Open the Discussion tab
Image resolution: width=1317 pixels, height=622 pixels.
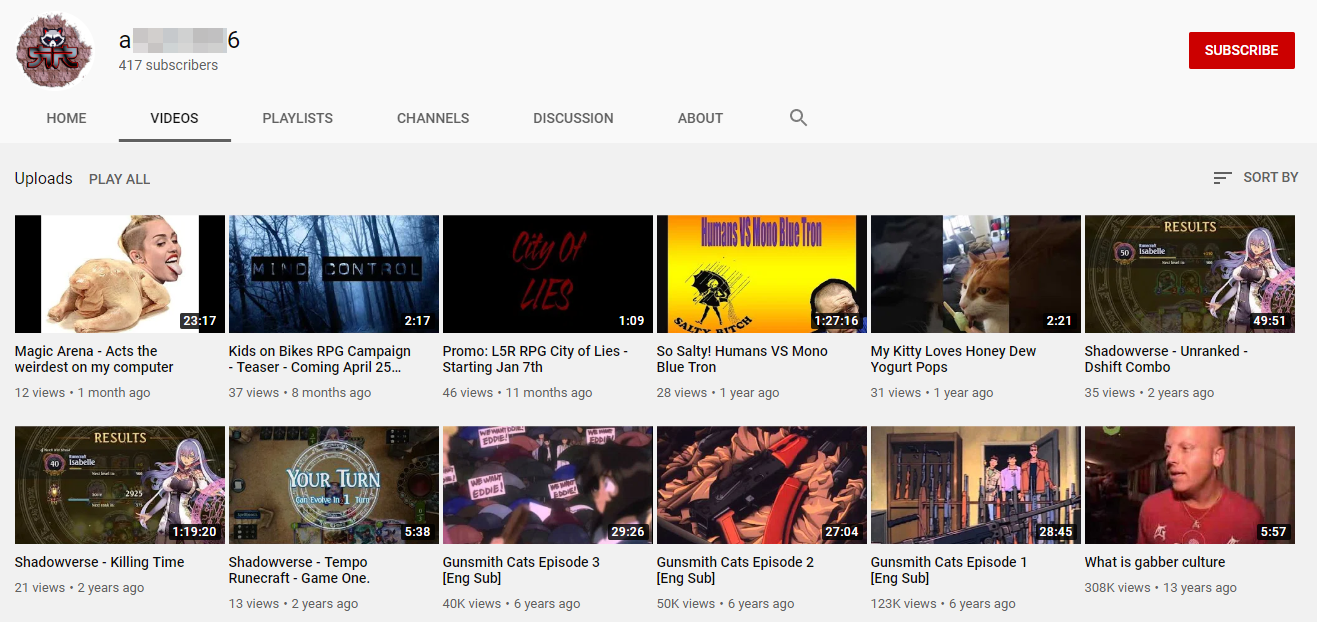[x=573, y=118]
